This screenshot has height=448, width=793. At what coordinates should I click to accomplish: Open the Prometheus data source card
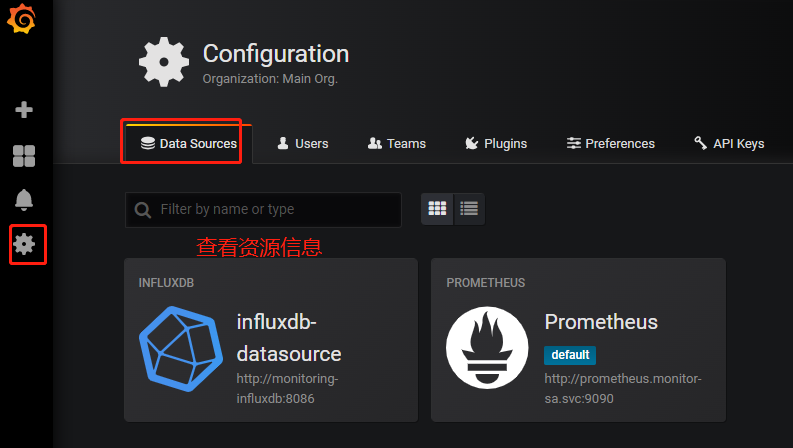[x=578, y=340]
